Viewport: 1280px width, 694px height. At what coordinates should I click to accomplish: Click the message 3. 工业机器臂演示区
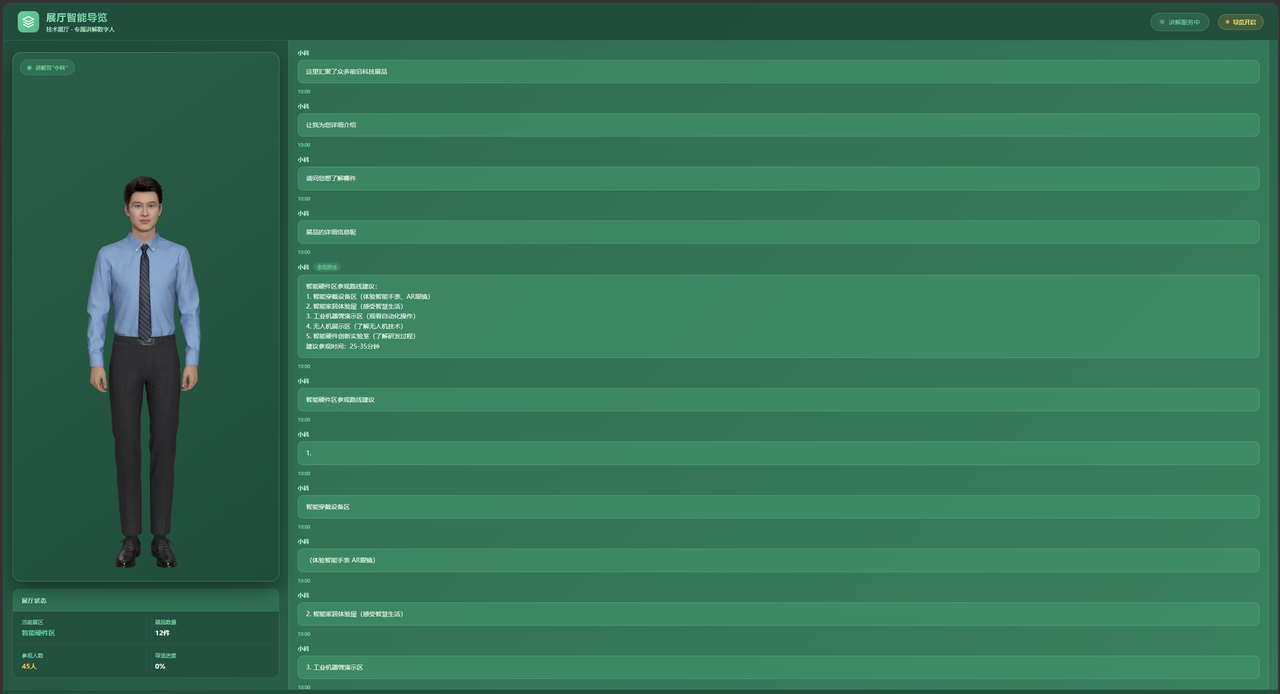coord(778,667)
